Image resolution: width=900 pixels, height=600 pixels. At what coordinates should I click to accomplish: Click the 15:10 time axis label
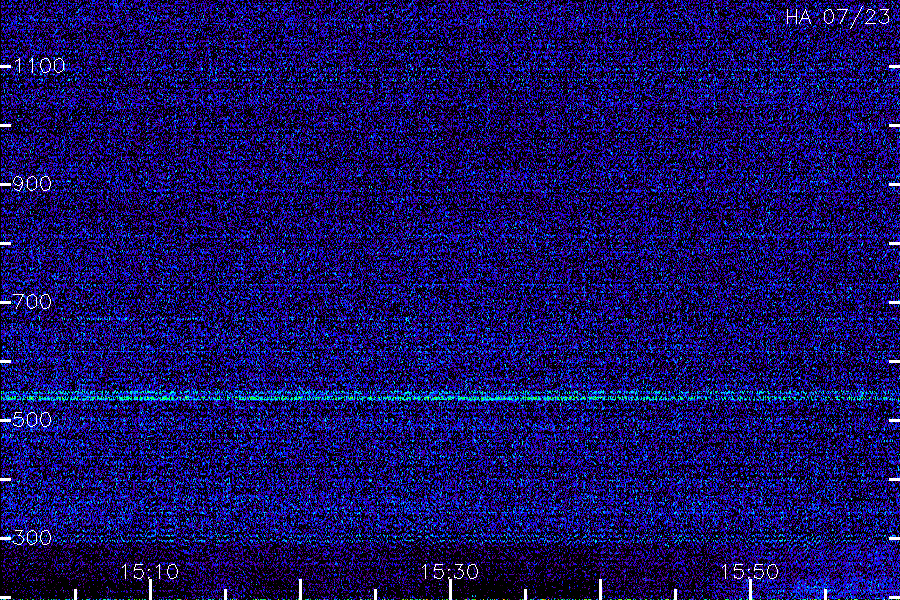click(x=150, y=572)
